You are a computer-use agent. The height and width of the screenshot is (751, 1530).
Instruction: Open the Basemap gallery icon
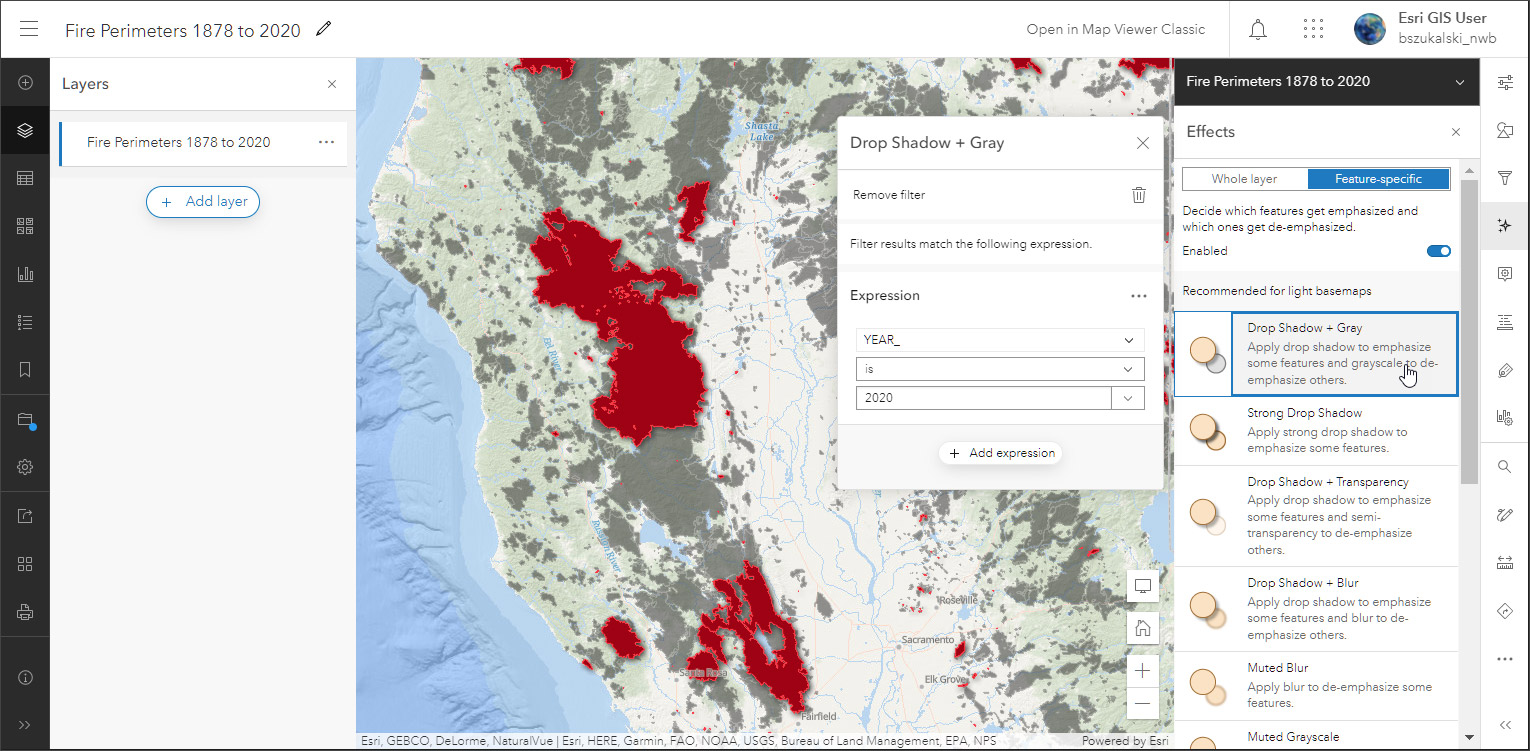[x=26, y=226]
